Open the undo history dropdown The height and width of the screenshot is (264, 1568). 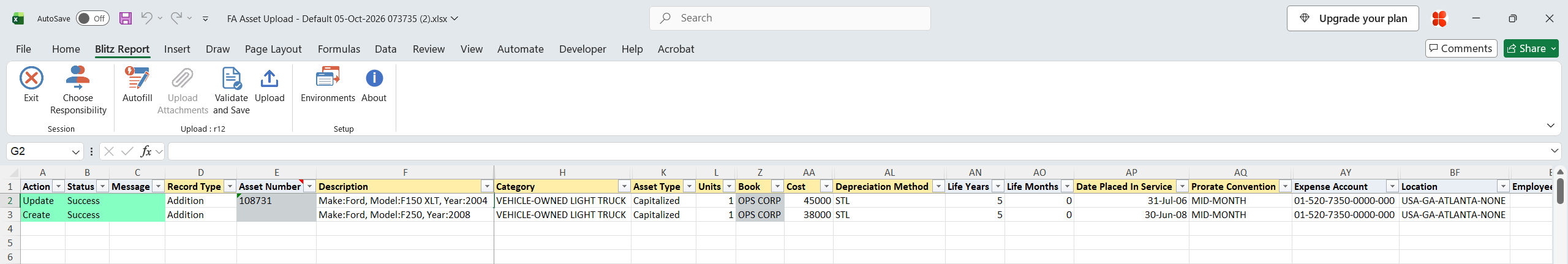pyautogui.click(x=160, y=18)
